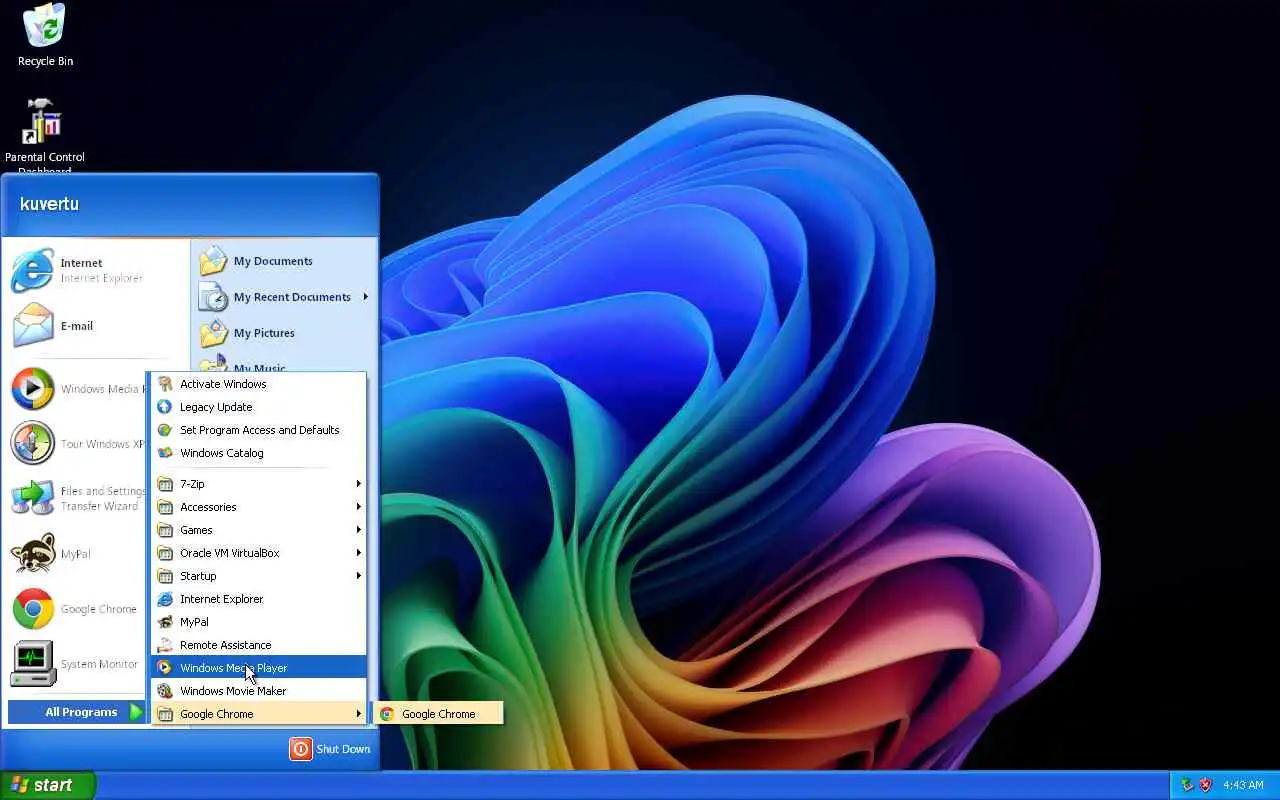Launch MyPal raccoon icon in Start menu left column

pos(32,554)
